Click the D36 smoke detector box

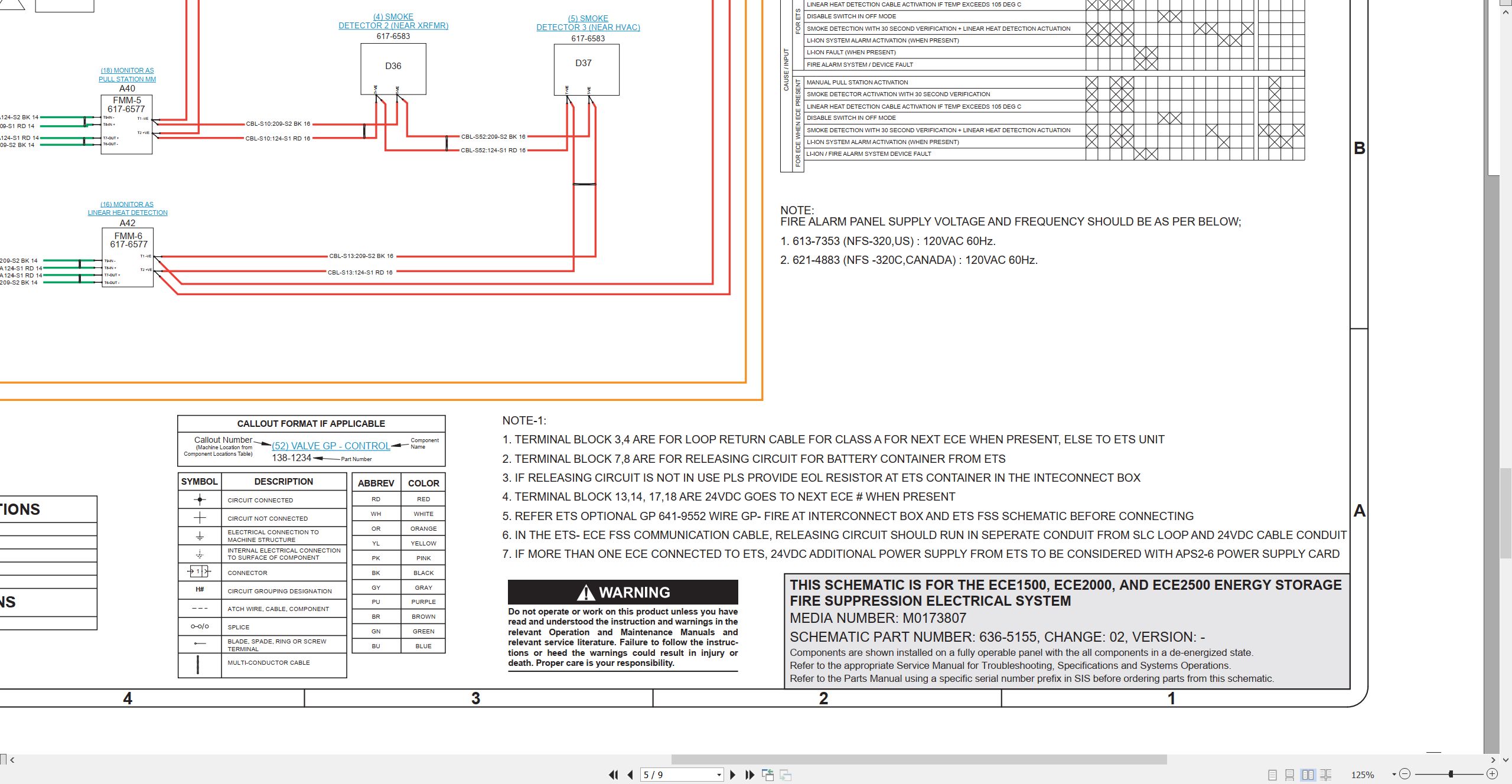coord(393,68)
